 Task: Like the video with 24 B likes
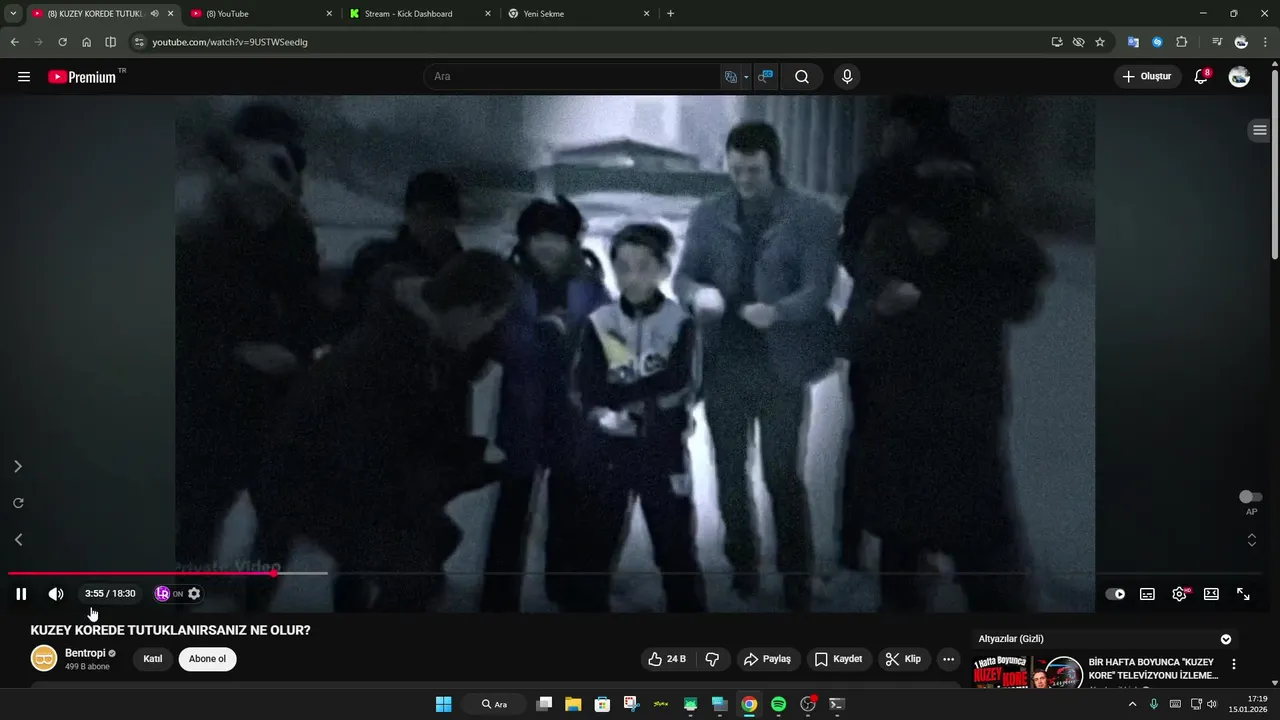666,659
